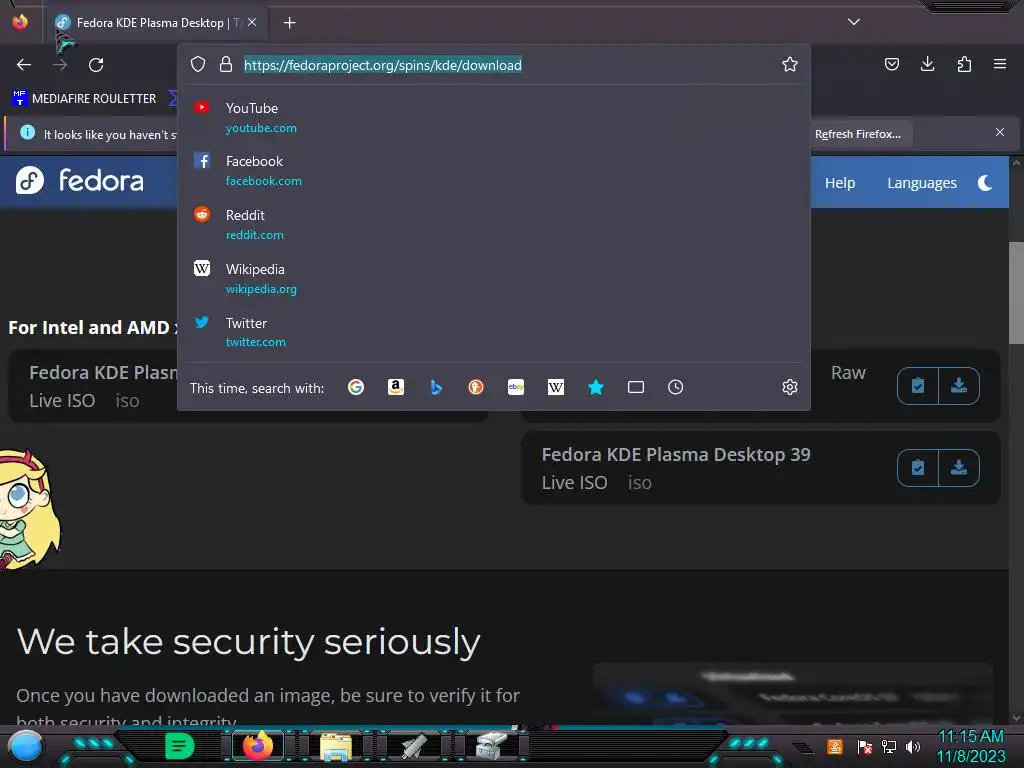This screenshot has width=1024, height=768.
Task: Search this time with eBay
Action: click(516, 387)
